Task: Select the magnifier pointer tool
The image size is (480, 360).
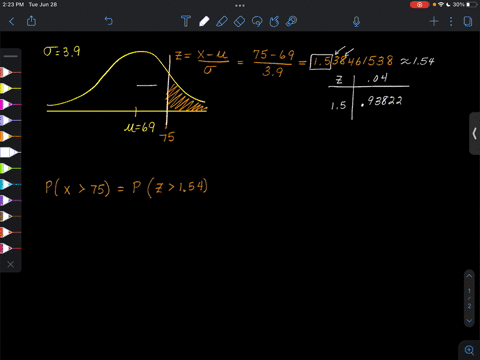Action: [292, 21]
